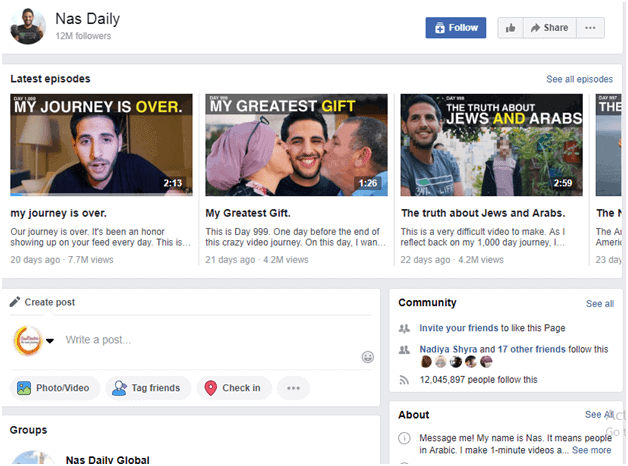Click '12,045,897 people follow this' text
This screenshot has width=628, height=466.
(478, 380)
